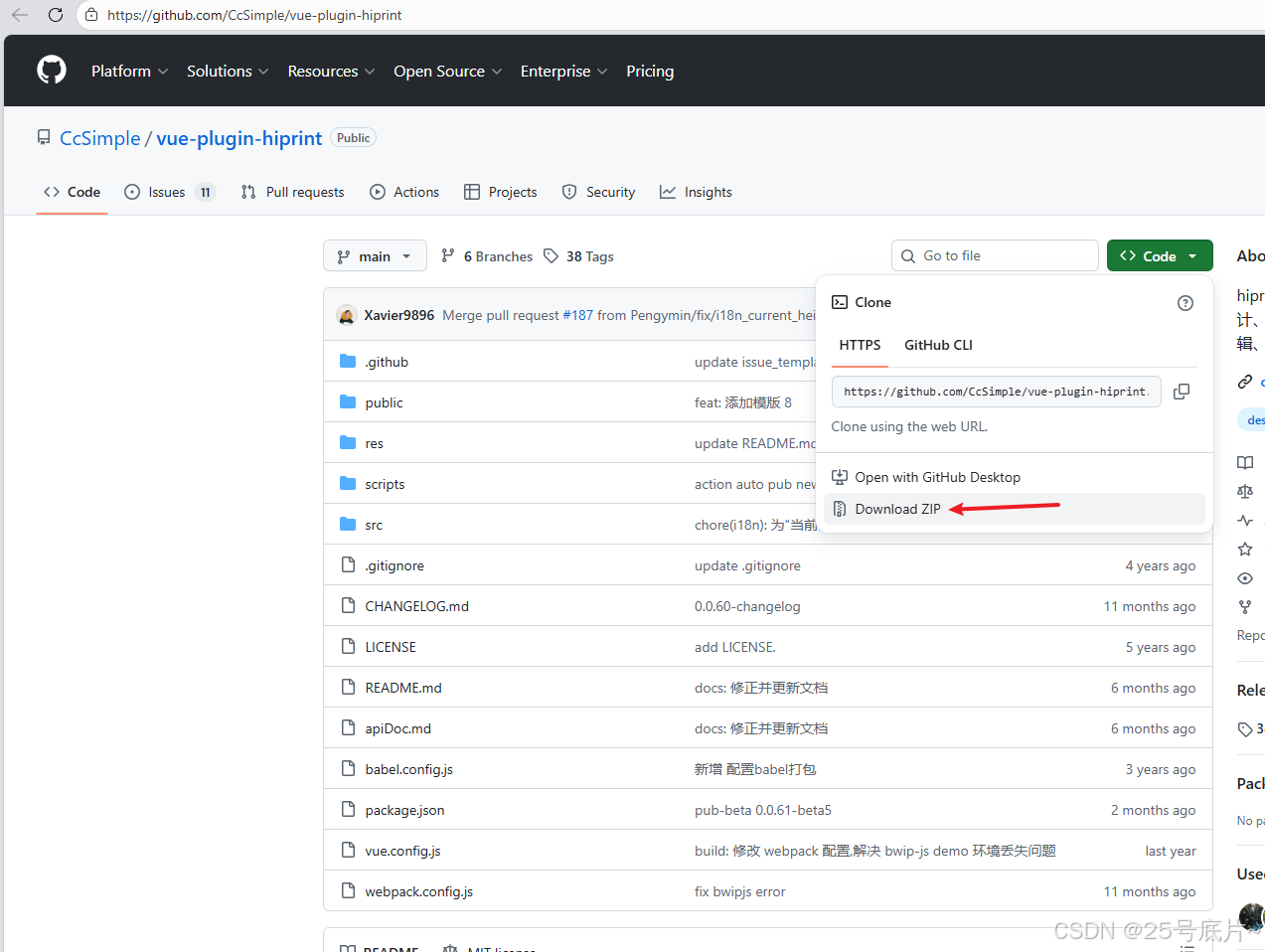Click the sidebar Readme book icon
1265x952 pixels.
pos(1245,462)
